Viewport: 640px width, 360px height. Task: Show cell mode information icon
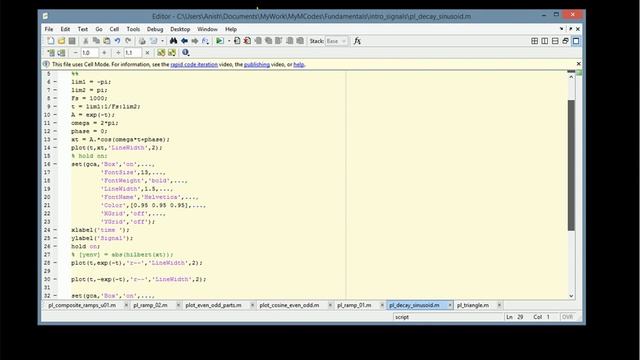coord(186,53)
